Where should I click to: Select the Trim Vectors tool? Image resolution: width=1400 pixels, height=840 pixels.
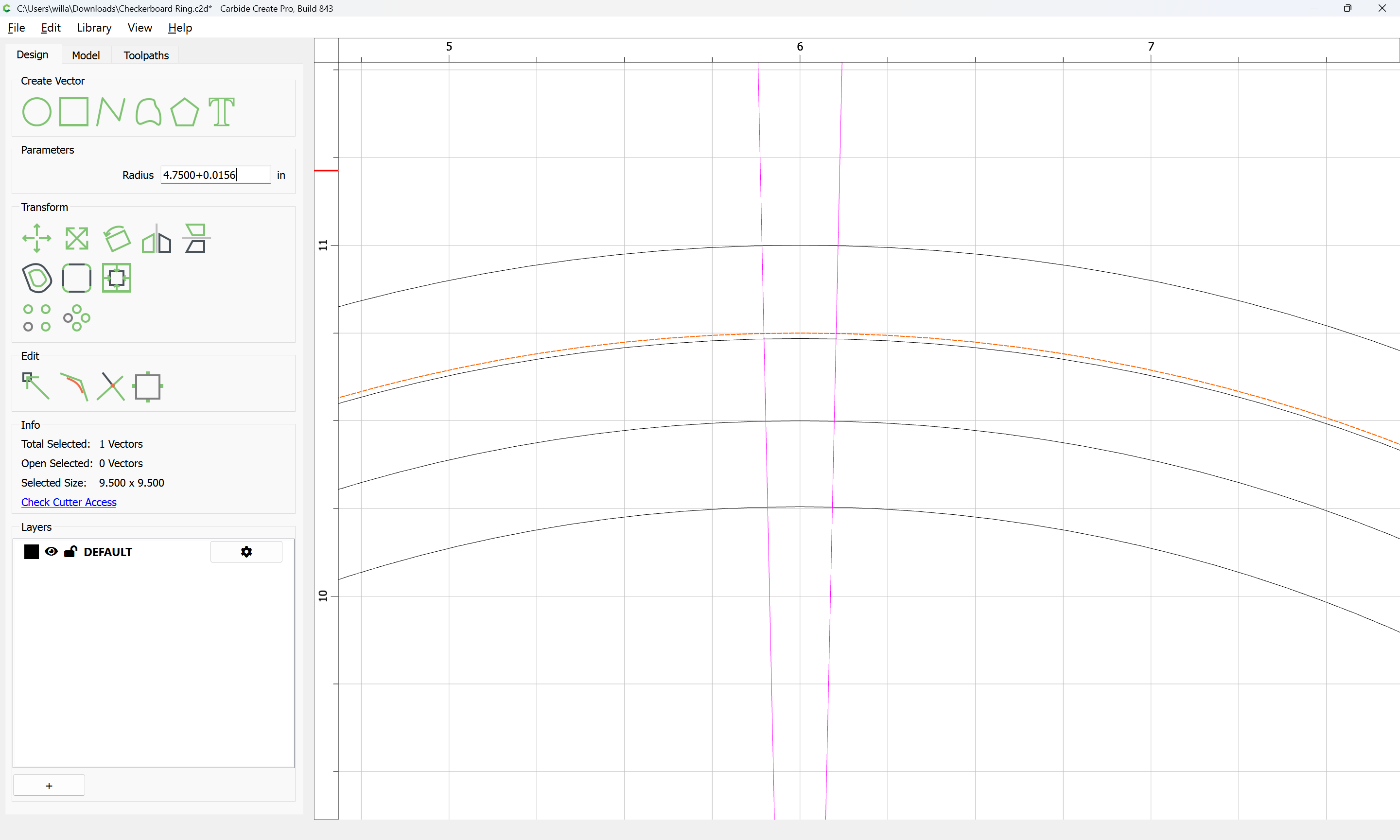tap(111, 386)
